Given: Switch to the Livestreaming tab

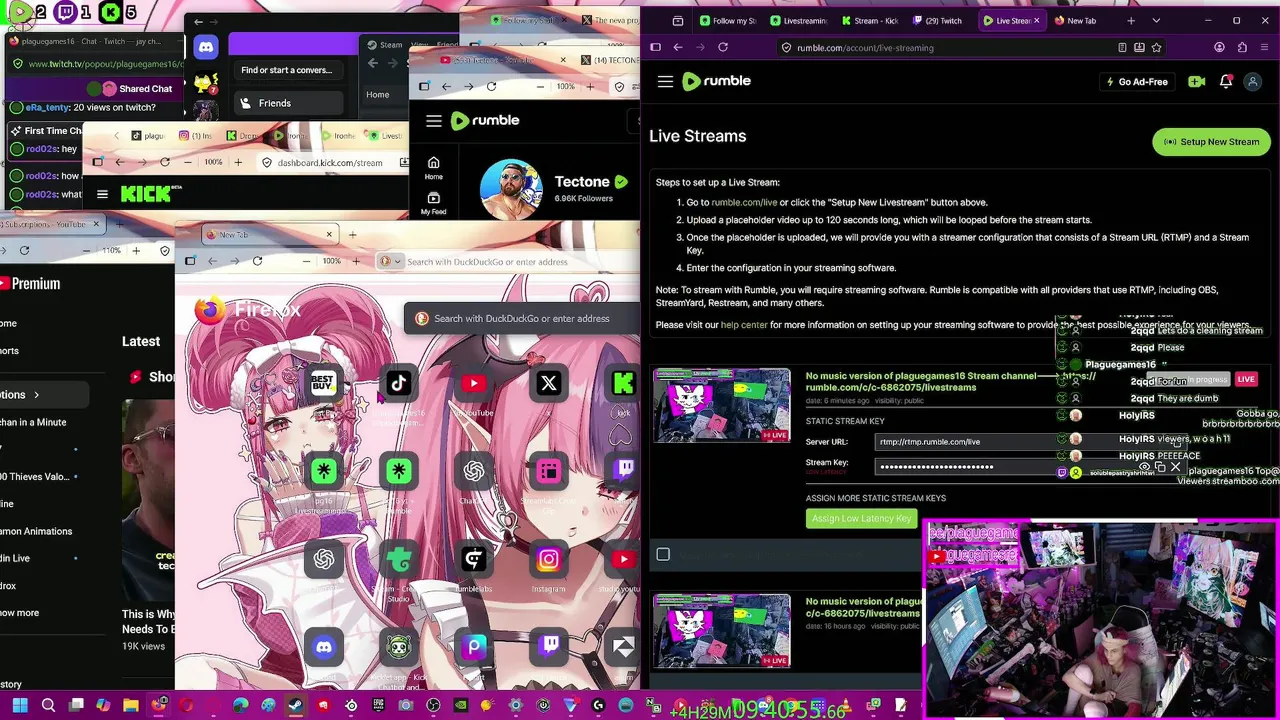Looking at the screenshot, I should pos(798,20).
